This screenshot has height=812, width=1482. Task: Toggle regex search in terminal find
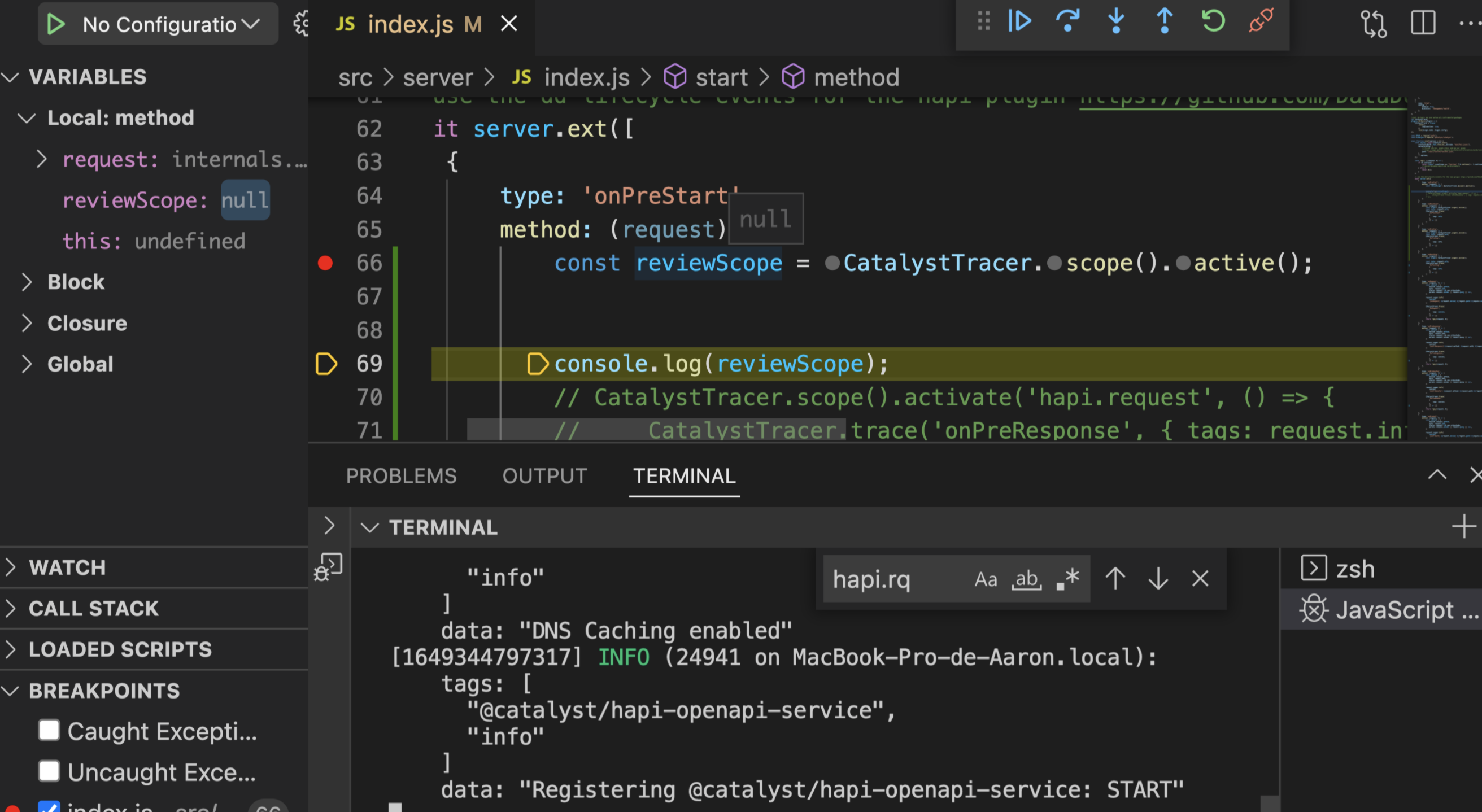pyautogui.click(x=1068, y=579)
